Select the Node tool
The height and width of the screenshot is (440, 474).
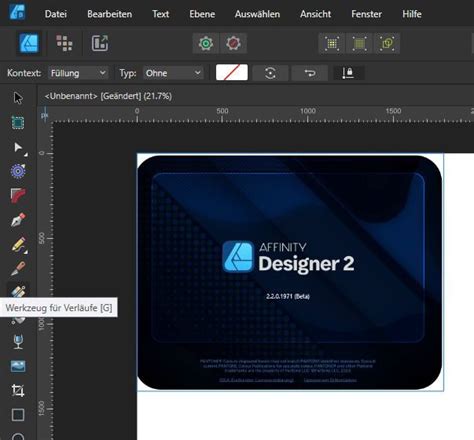pyautogui.click(x=18, y=147)
